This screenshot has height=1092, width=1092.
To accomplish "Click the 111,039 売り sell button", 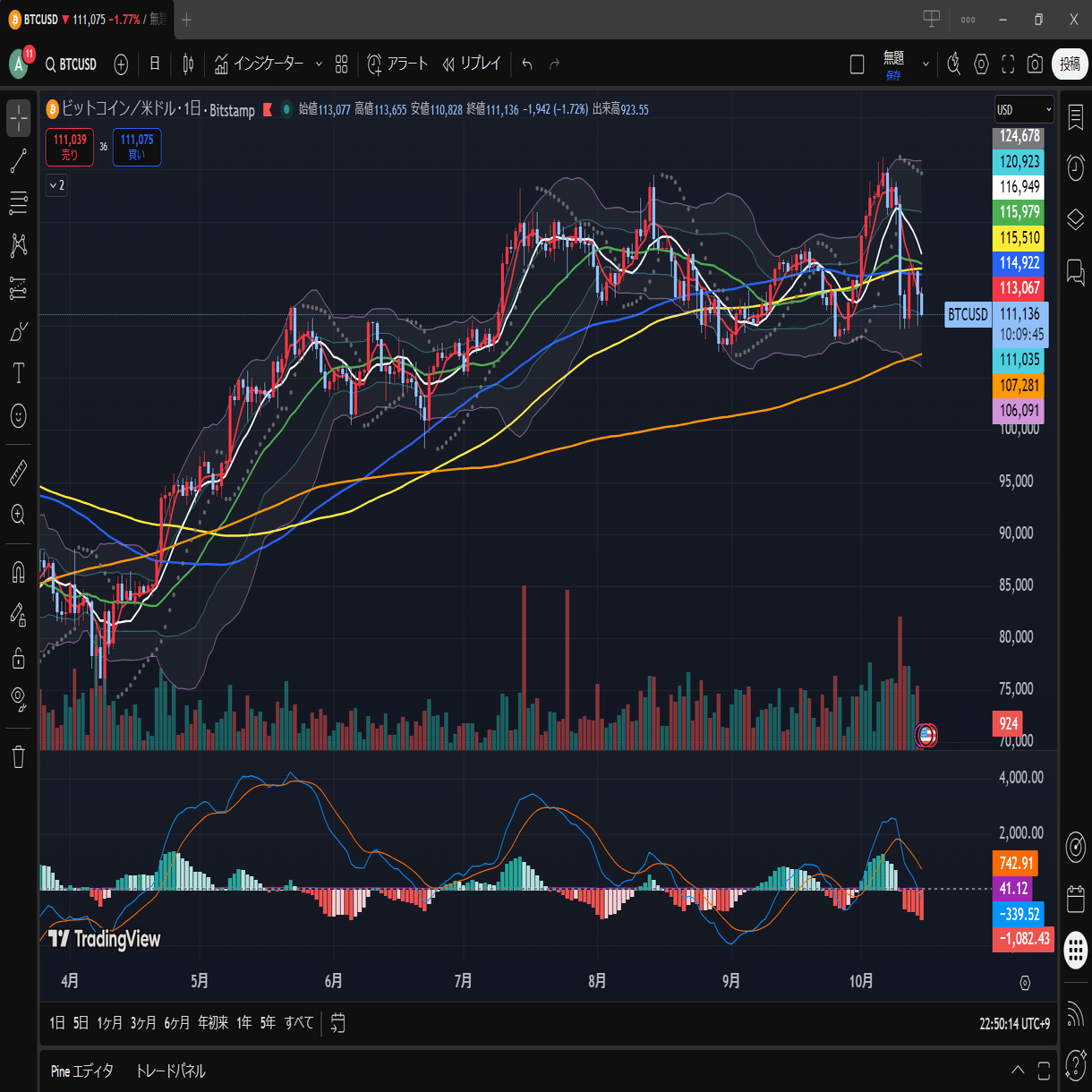I will [70, 147].
